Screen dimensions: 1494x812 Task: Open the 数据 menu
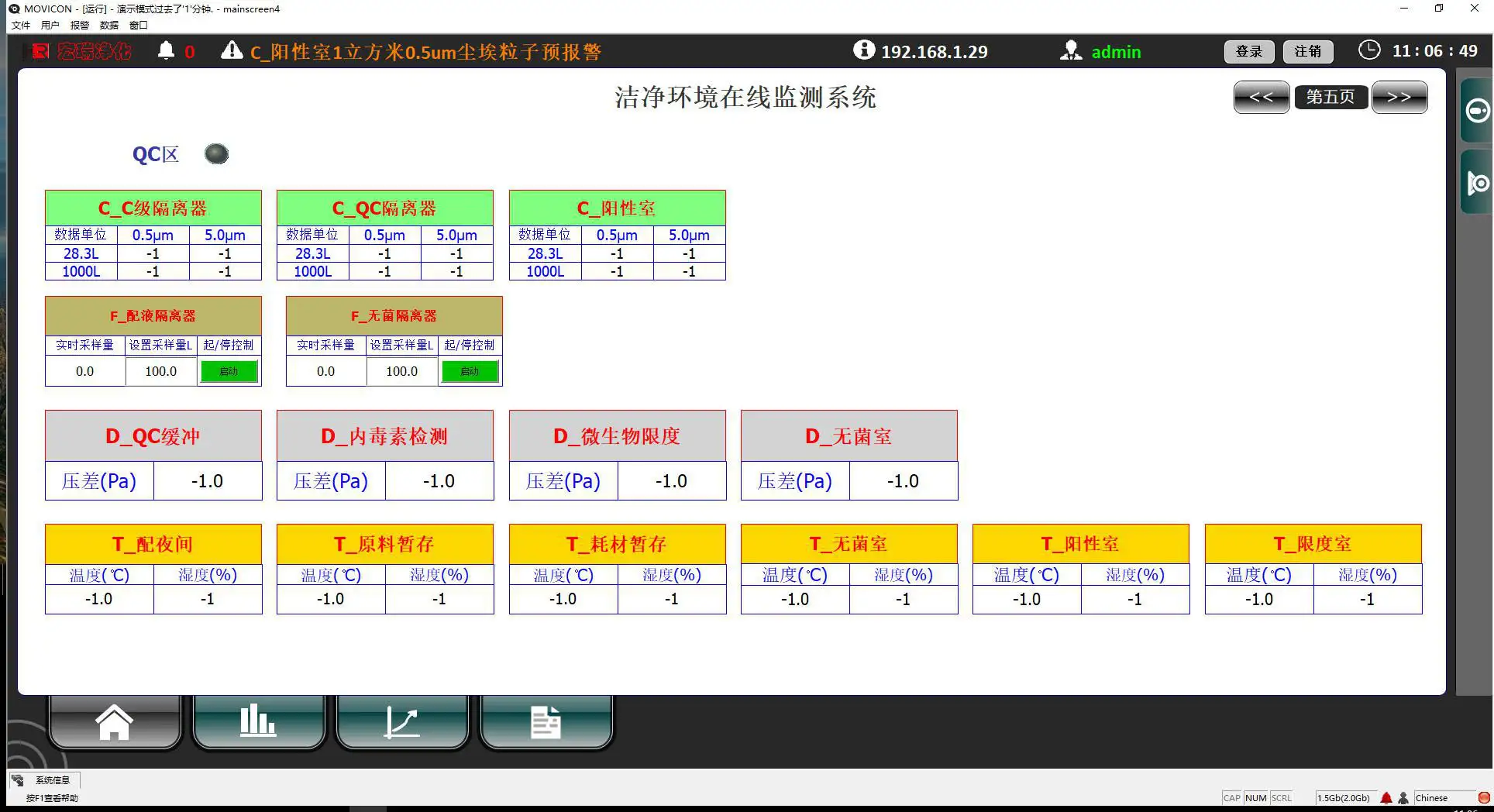[x=109, y=25]
